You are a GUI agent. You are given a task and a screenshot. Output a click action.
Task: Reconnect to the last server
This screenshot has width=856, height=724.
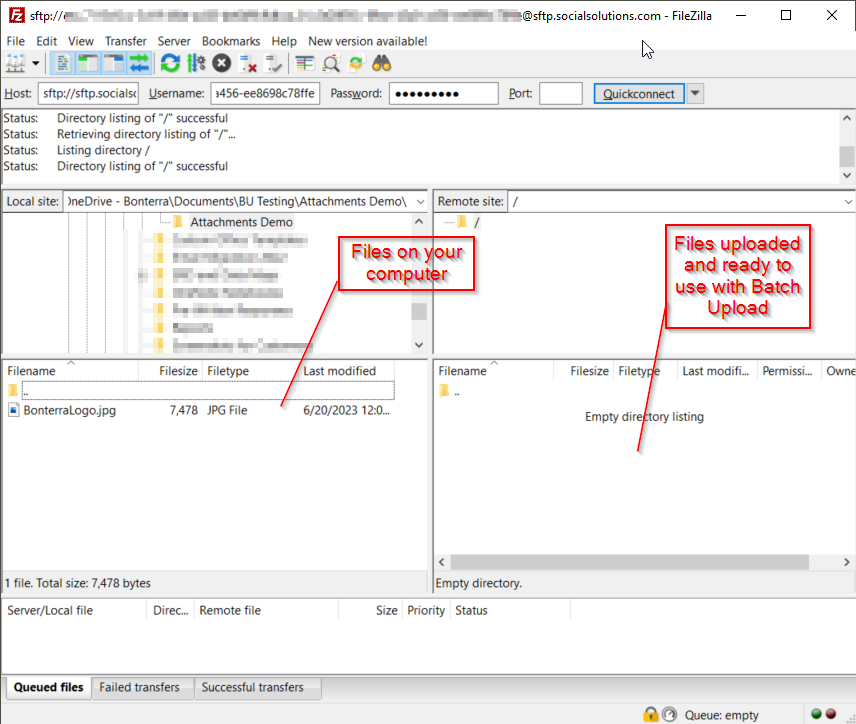coord(274,64)
